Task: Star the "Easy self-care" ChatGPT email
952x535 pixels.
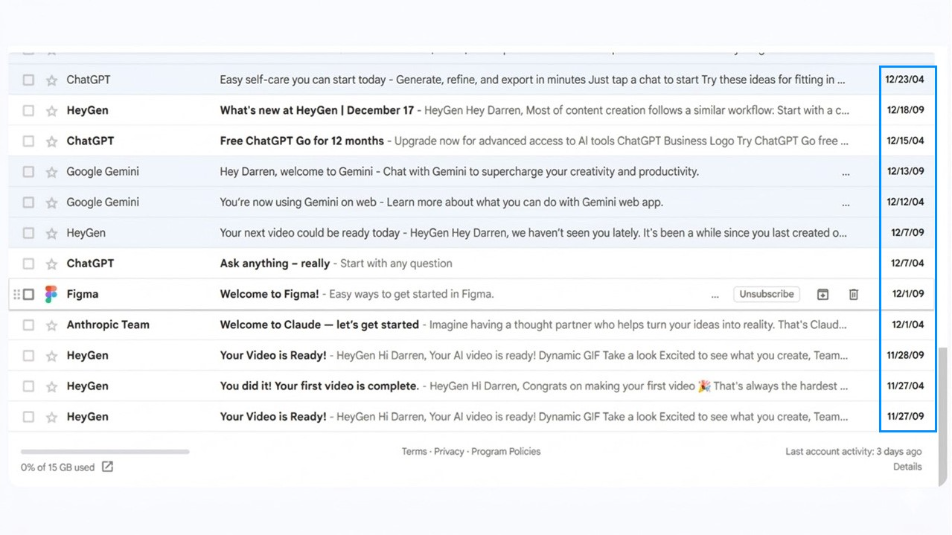Action: 52,80
